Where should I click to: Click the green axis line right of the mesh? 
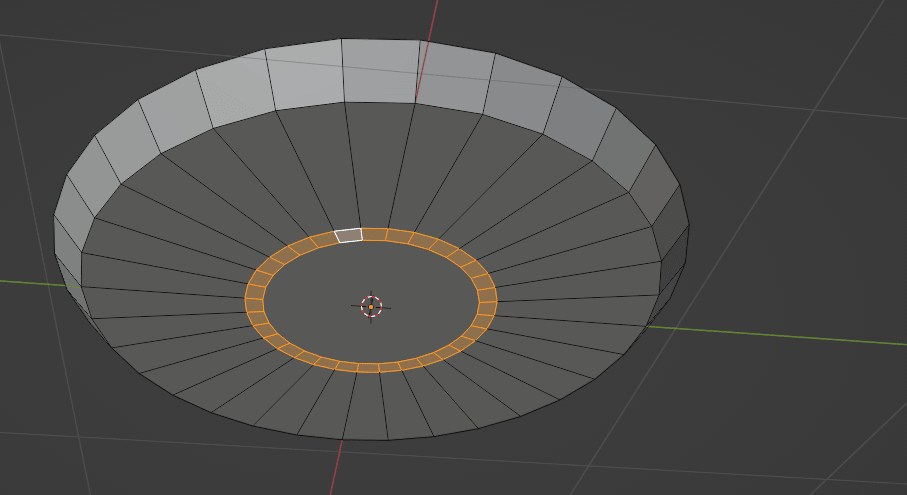coord(780,335)
